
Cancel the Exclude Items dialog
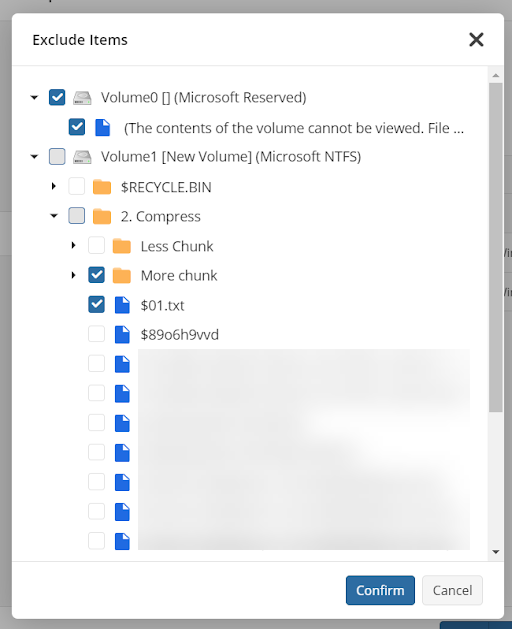[x=452, y=590]
